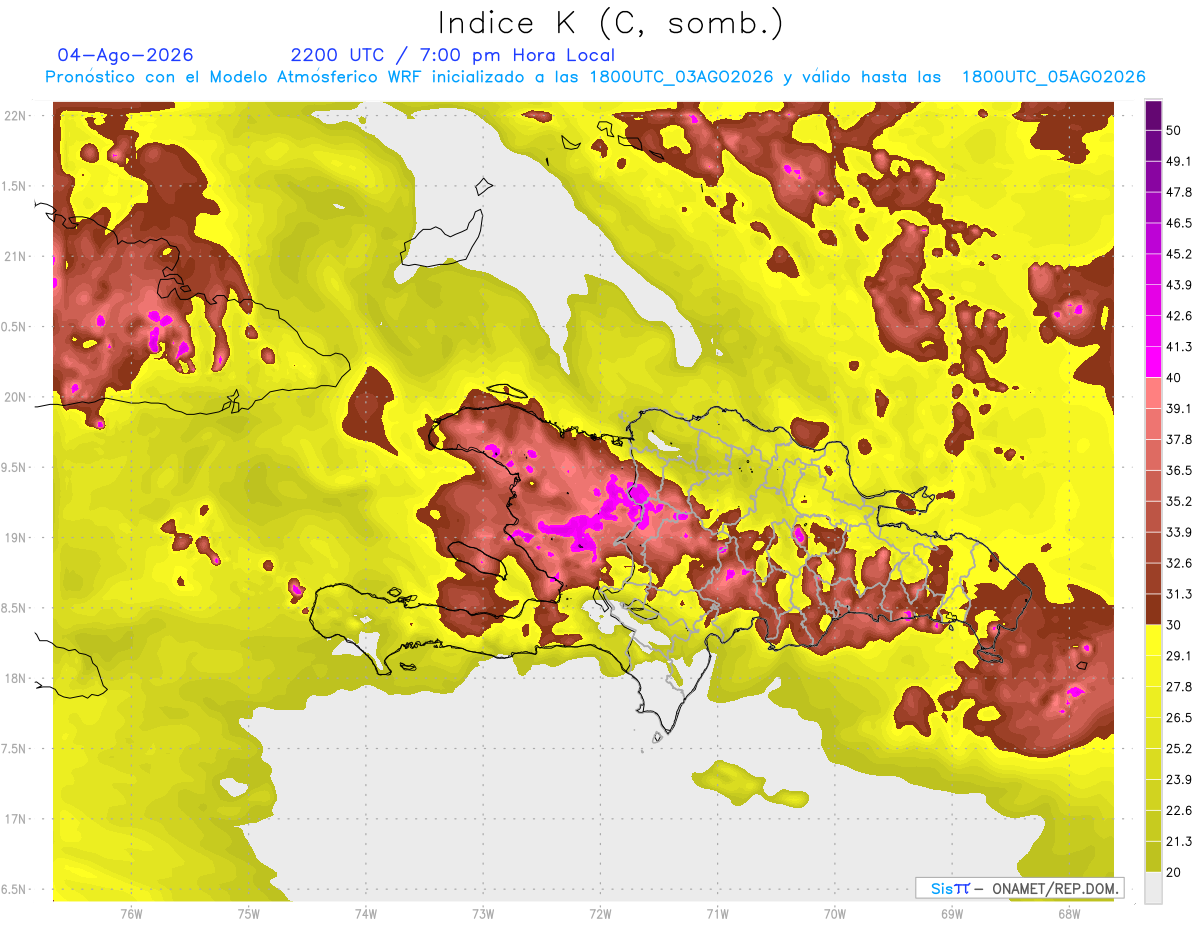Click the "8.5N" latitude label
The width and height of the screenshot is (1200, 927).
[x=14, y=609]
